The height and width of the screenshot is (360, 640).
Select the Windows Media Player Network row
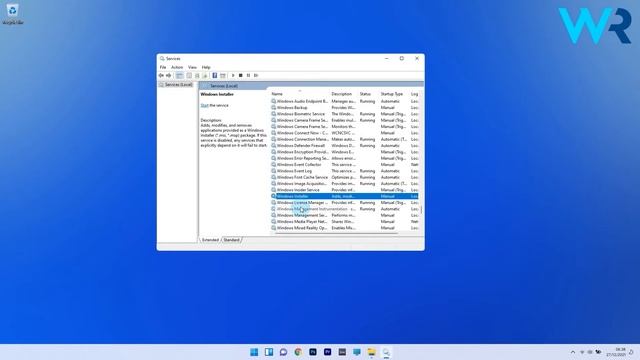tap(344, 222)
